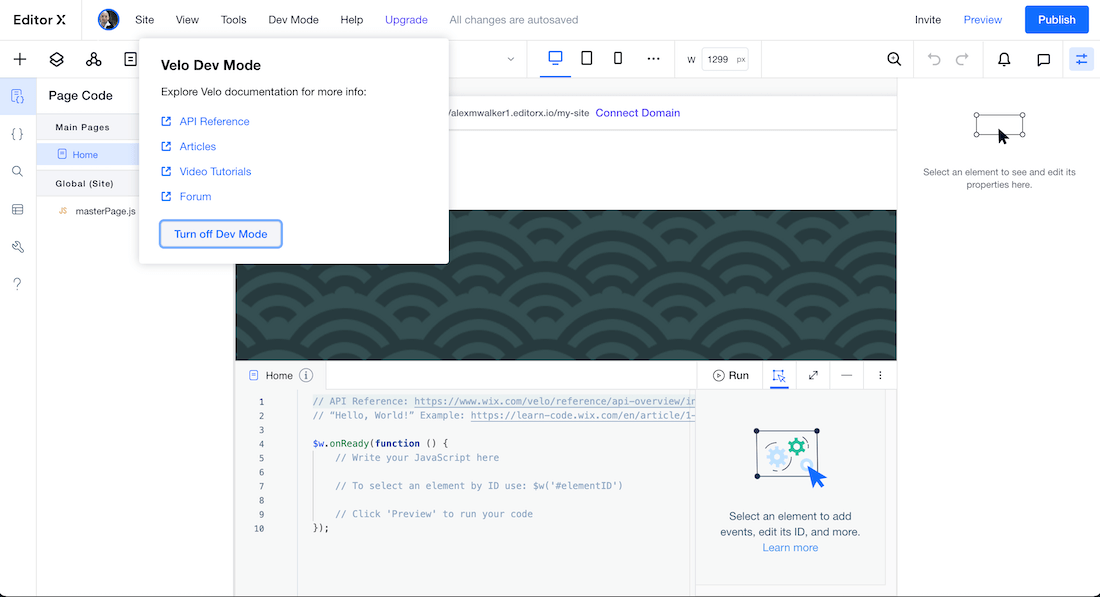1100x597 pixels.
Task: Open the breakpoints more options ellipsis
Action: (653, 59)
